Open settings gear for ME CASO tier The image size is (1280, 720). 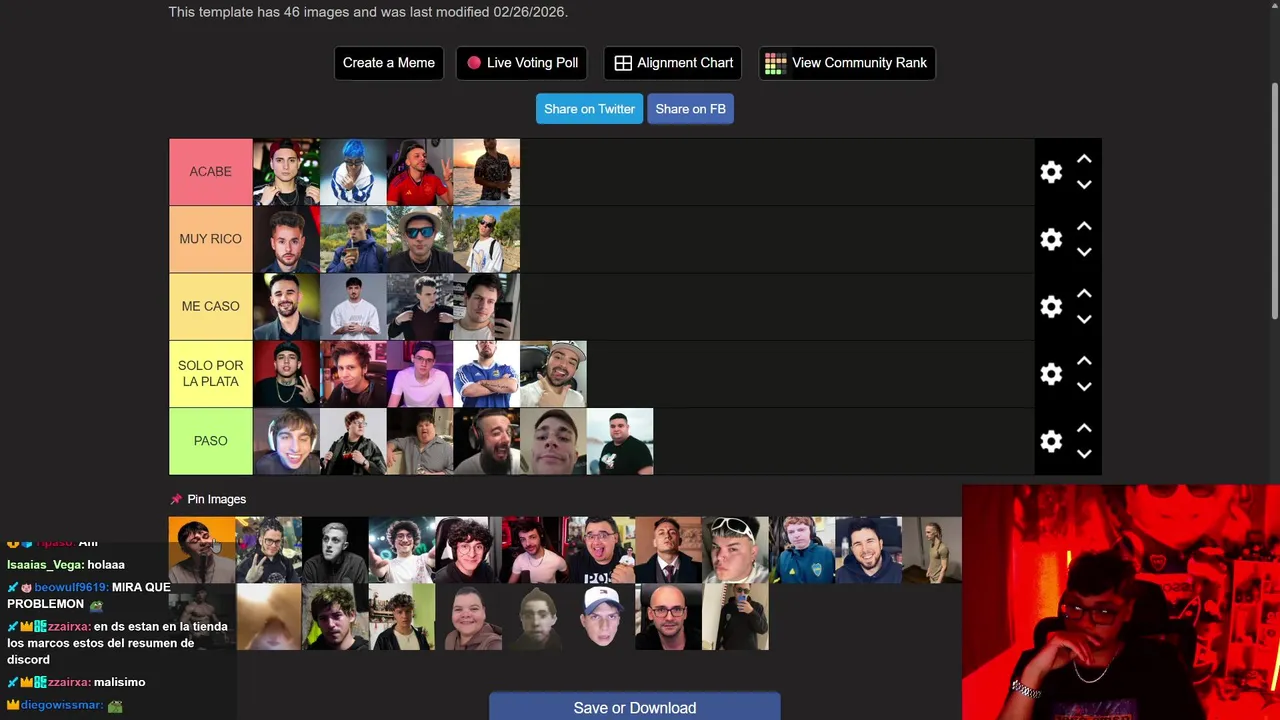point(1051,307)
